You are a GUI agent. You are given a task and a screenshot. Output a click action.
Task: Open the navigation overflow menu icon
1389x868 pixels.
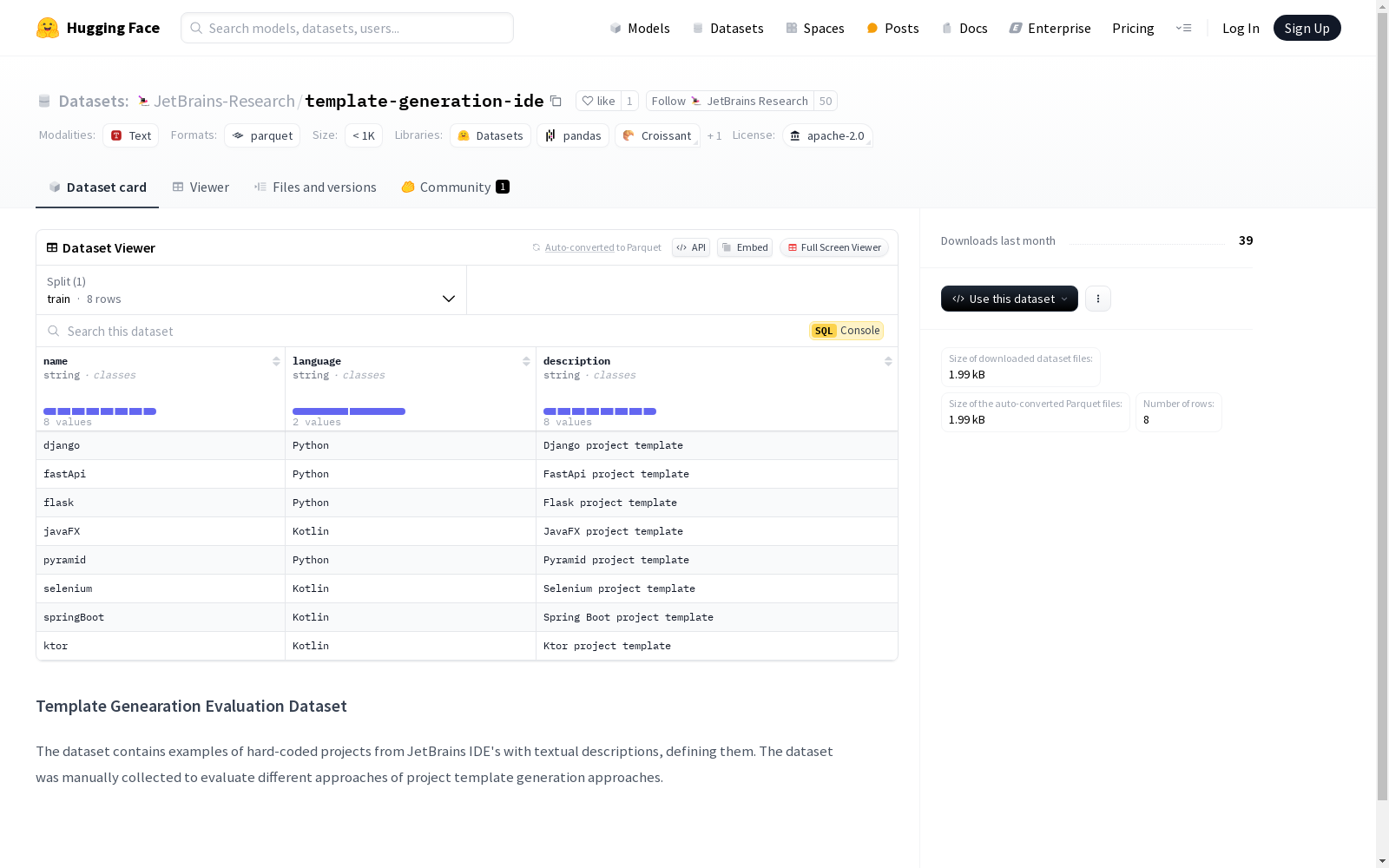click(x=1183, y=28)
